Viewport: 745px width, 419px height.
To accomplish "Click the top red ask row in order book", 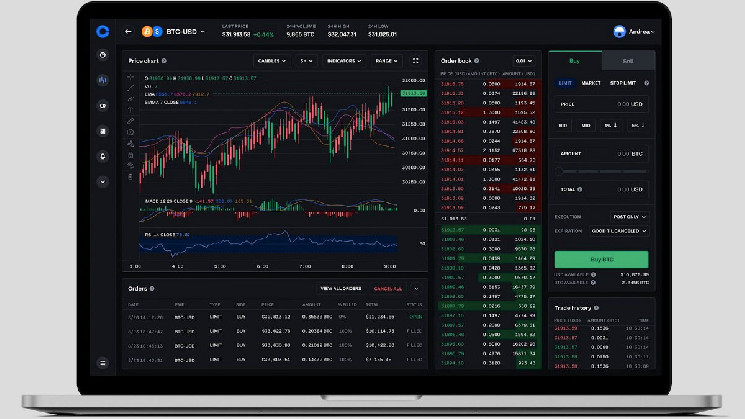I will coord(490,84).
